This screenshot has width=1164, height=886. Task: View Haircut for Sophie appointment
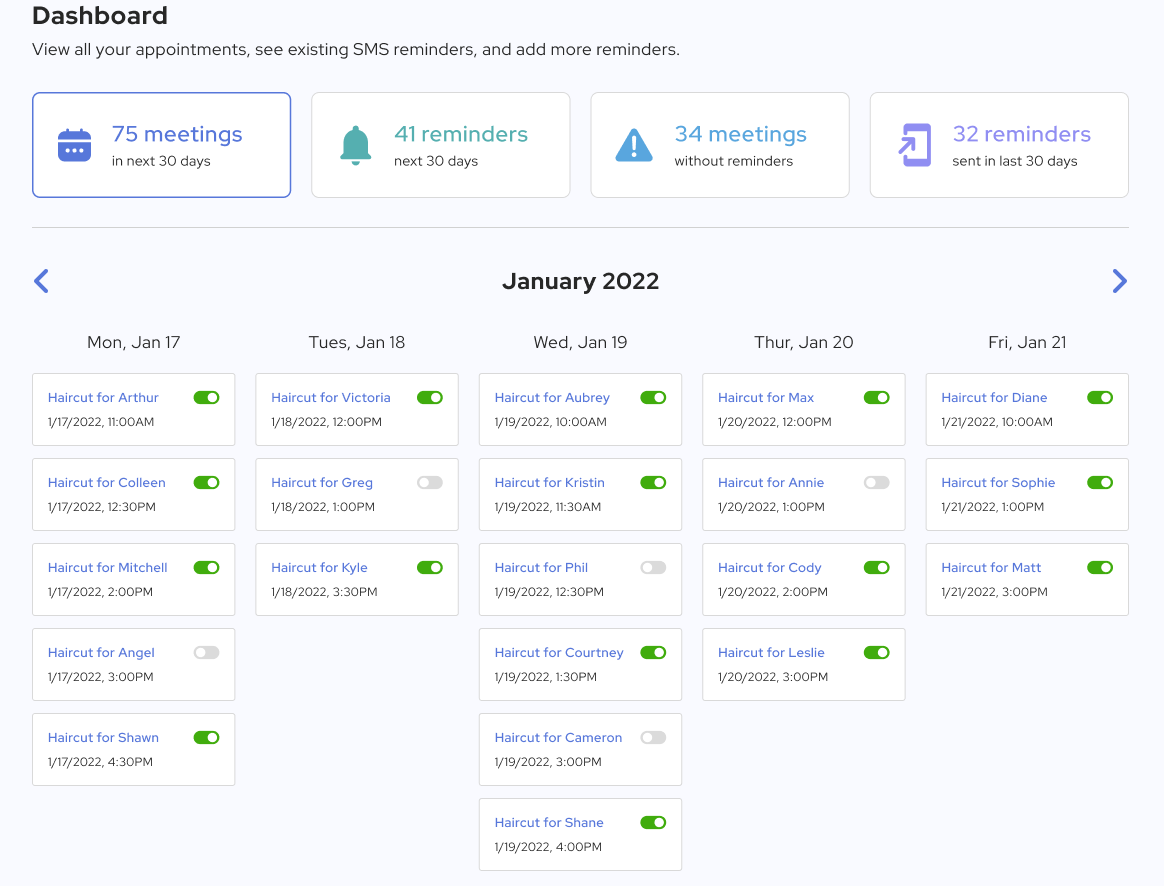click(998, 483)
